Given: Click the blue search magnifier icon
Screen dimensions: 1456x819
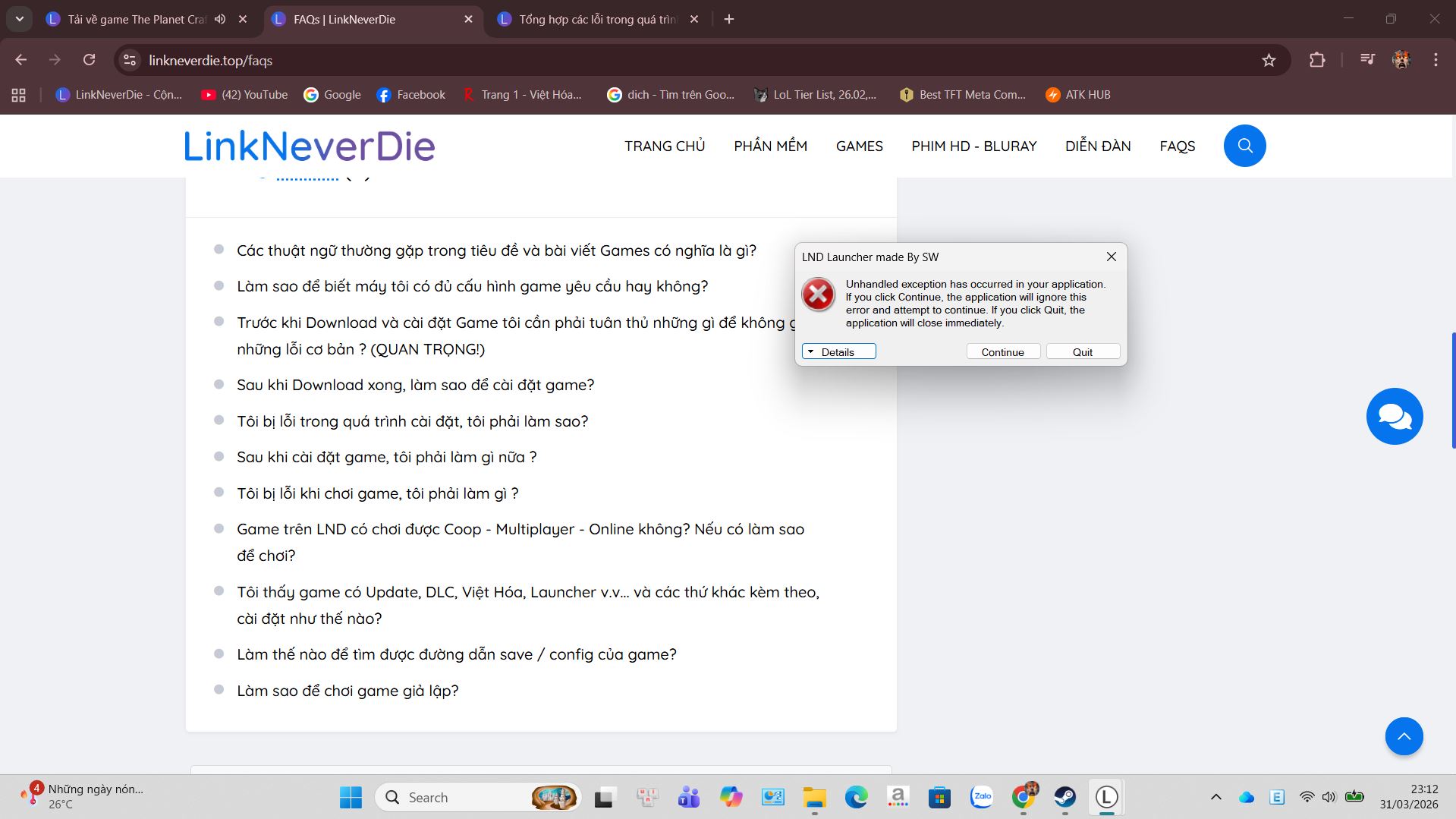Looking at the screenshot, I should click(1244, 146).
